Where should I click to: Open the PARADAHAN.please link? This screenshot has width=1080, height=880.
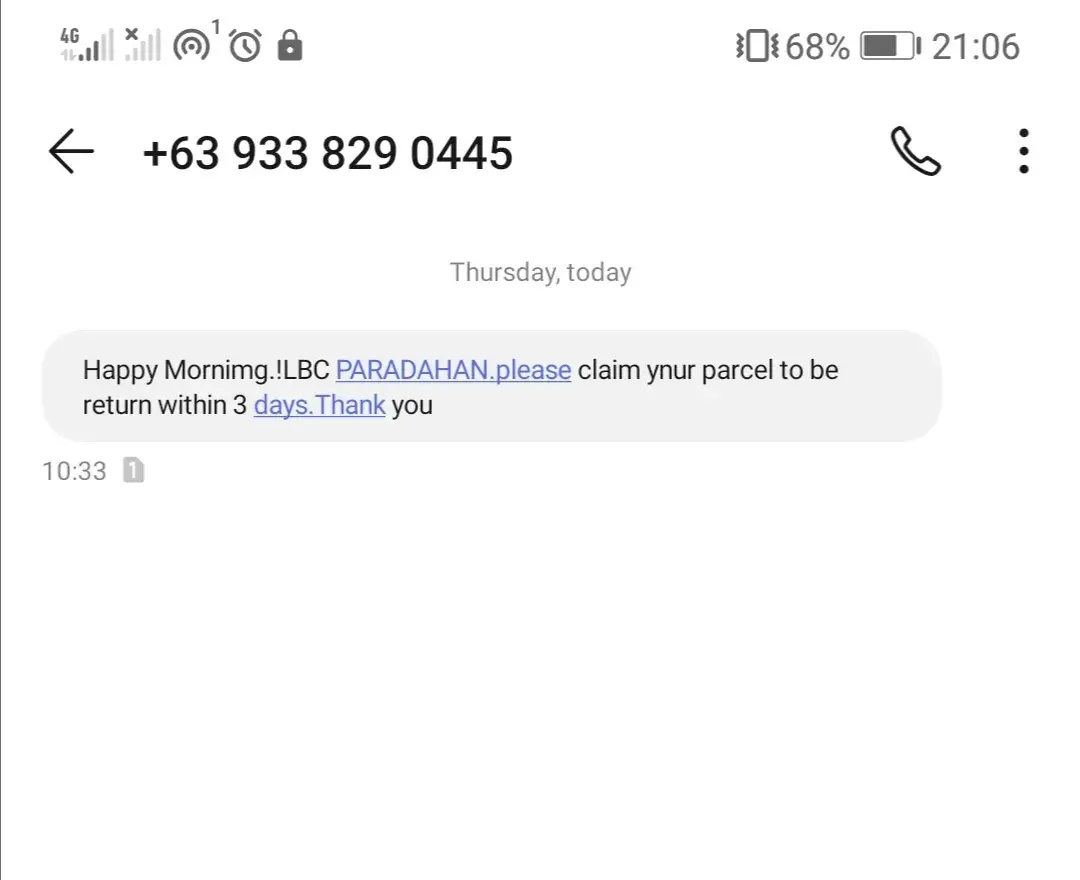click(x=453, y=370)
